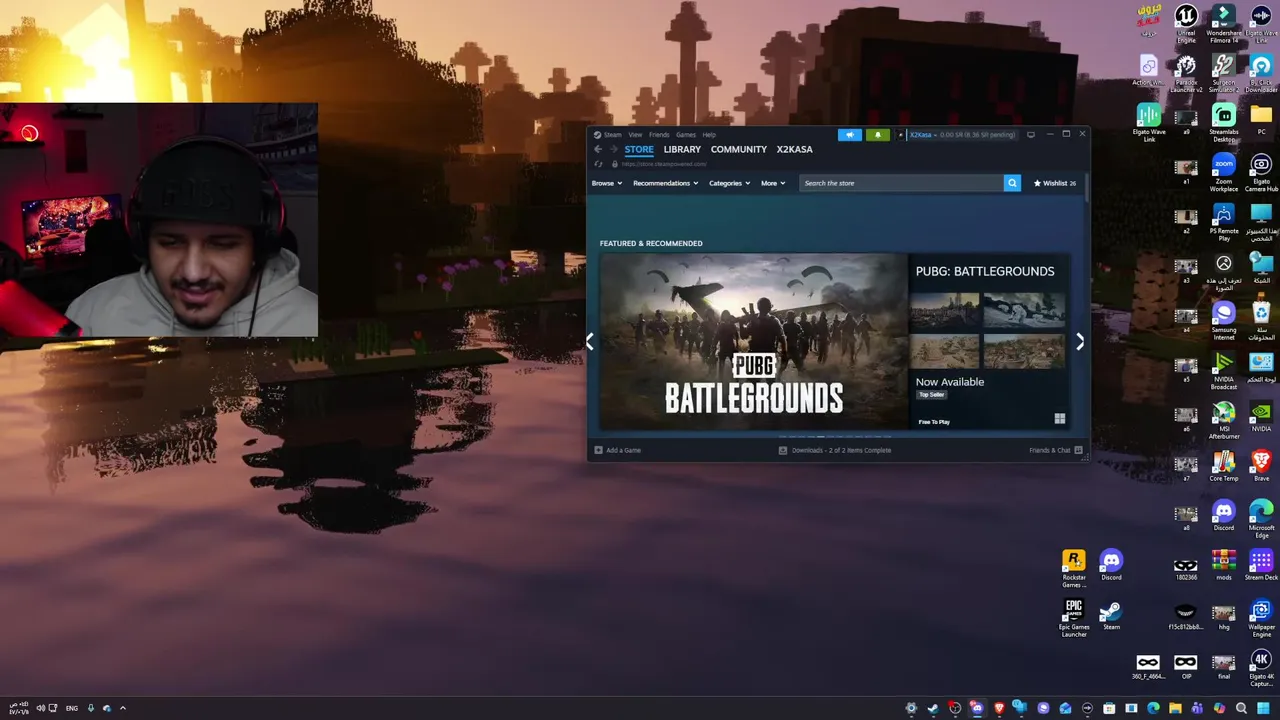The image size is (1280, 720).
Task: Show next featured game with right arrow
Action: coord(1080,342)
